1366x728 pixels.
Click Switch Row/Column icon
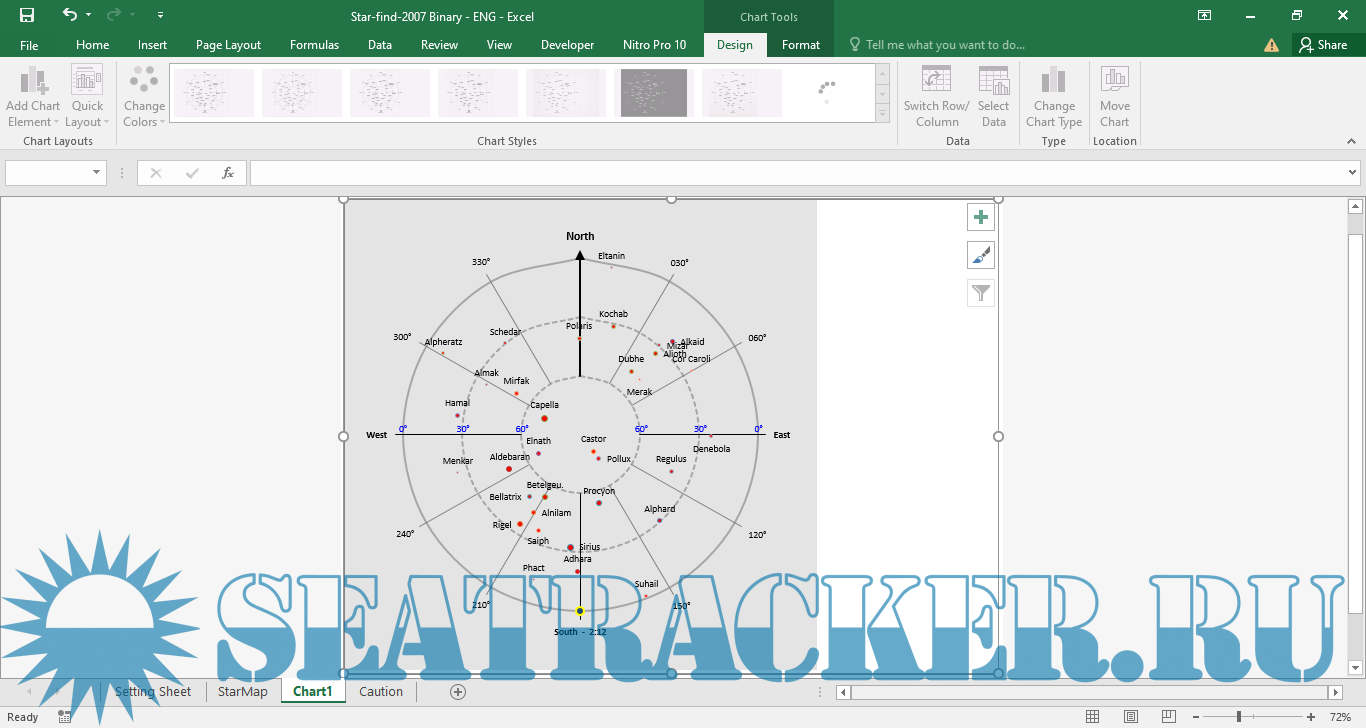[x=936, y=97]
